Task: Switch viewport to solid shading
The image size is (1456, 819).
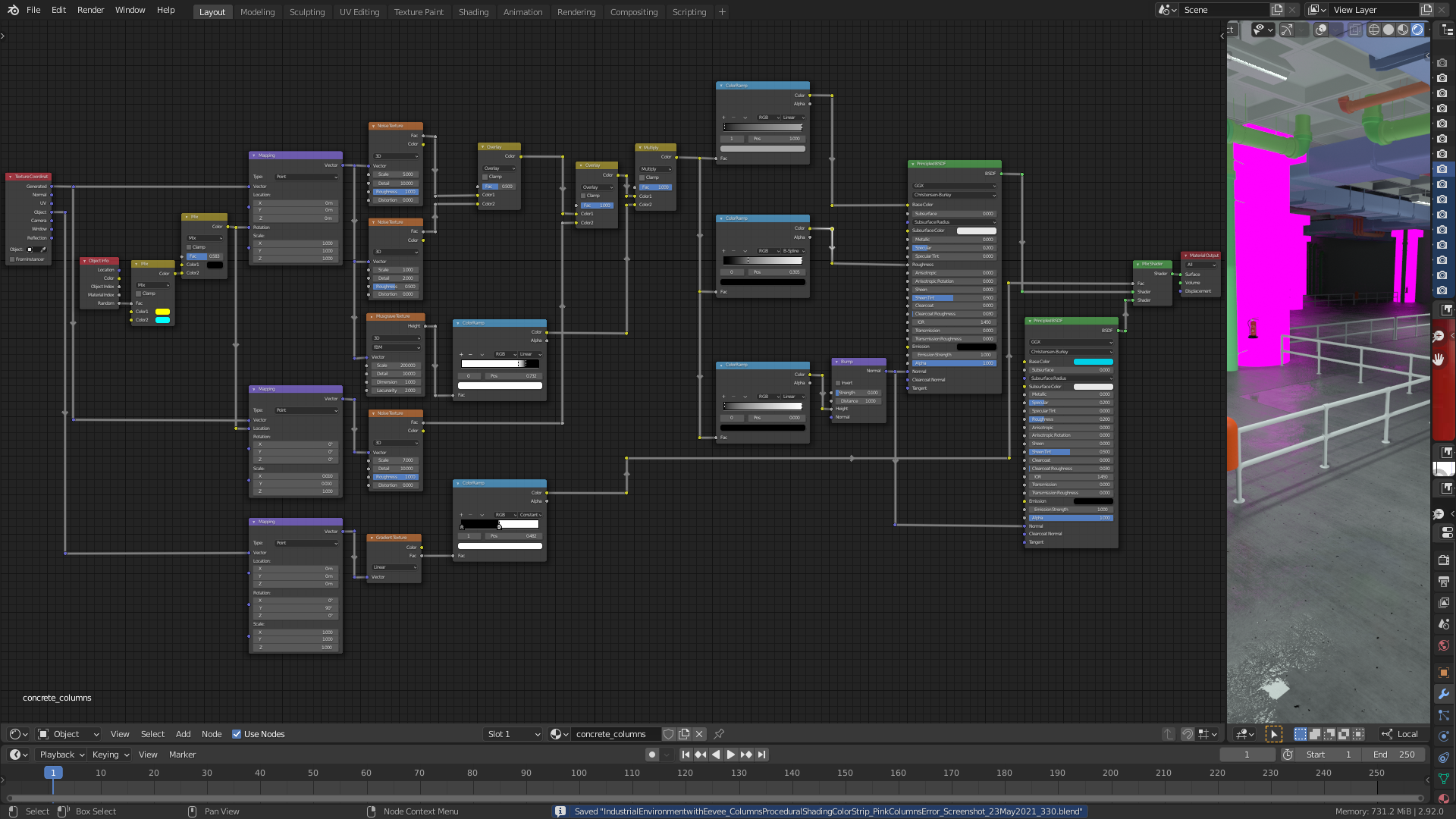Action: click(1389, 30)
